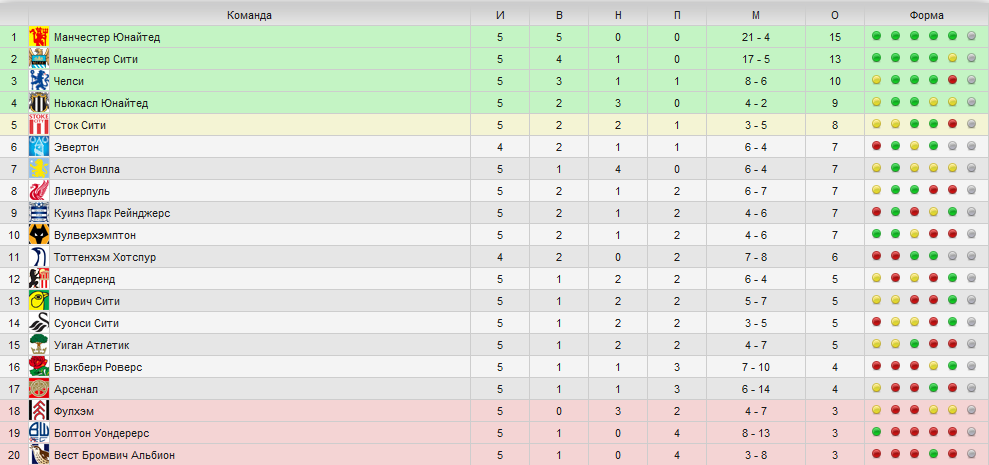
Task: Open the Вест Бромвич Альбион team link
Action: tap(115, 455)
